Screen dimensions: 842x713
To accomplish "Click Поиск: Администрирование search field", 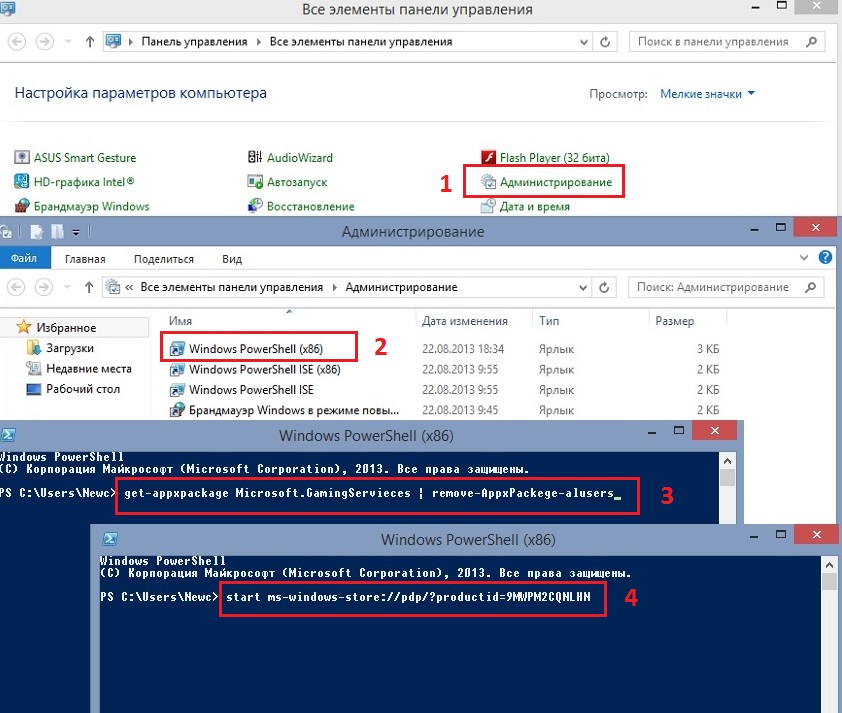I will [726, 288].
